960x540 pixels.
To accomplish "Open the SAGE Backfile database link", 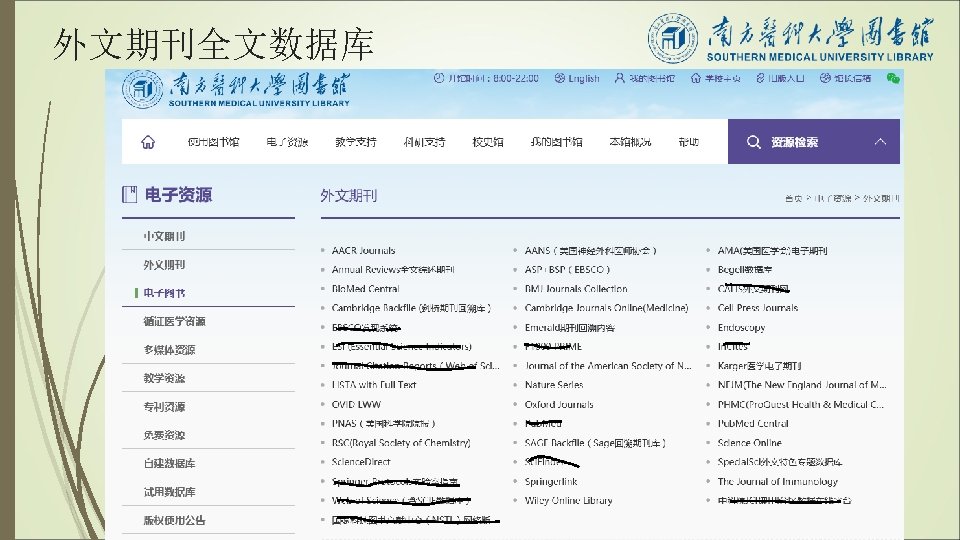I will (595, 443).
